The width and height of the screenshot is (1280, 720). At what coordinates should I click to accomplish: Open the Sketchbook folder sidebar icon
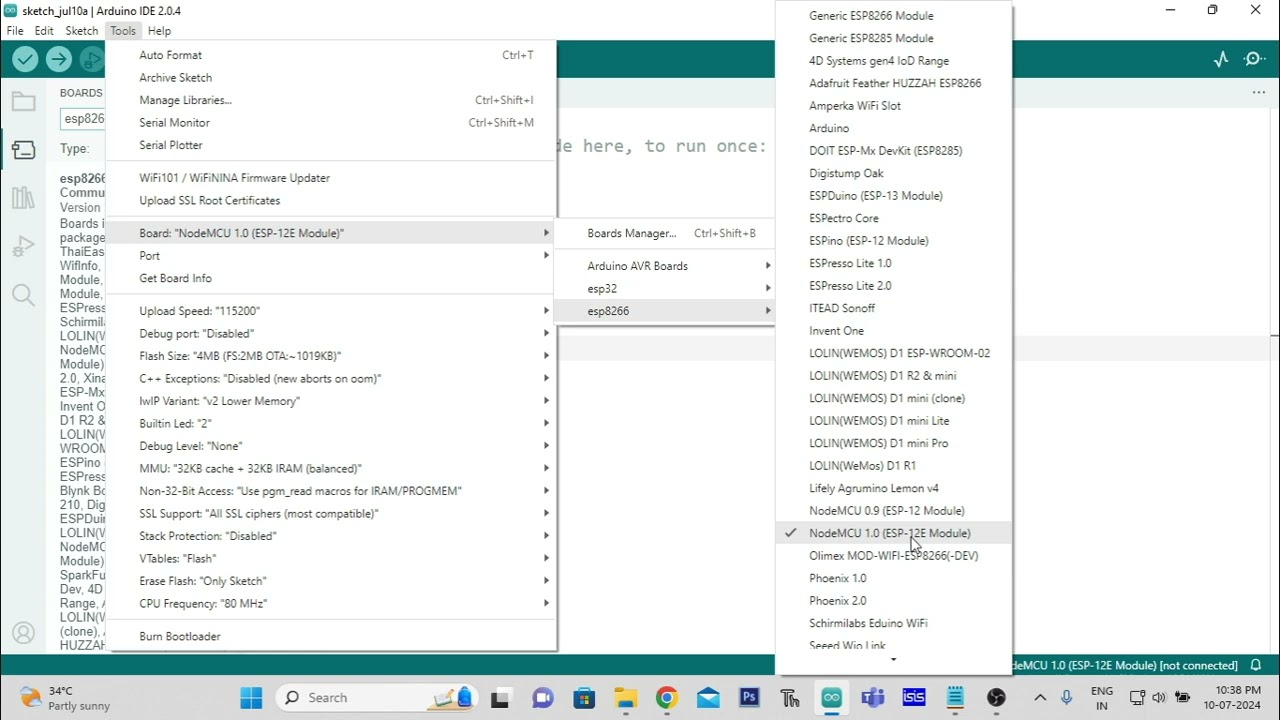23,101
